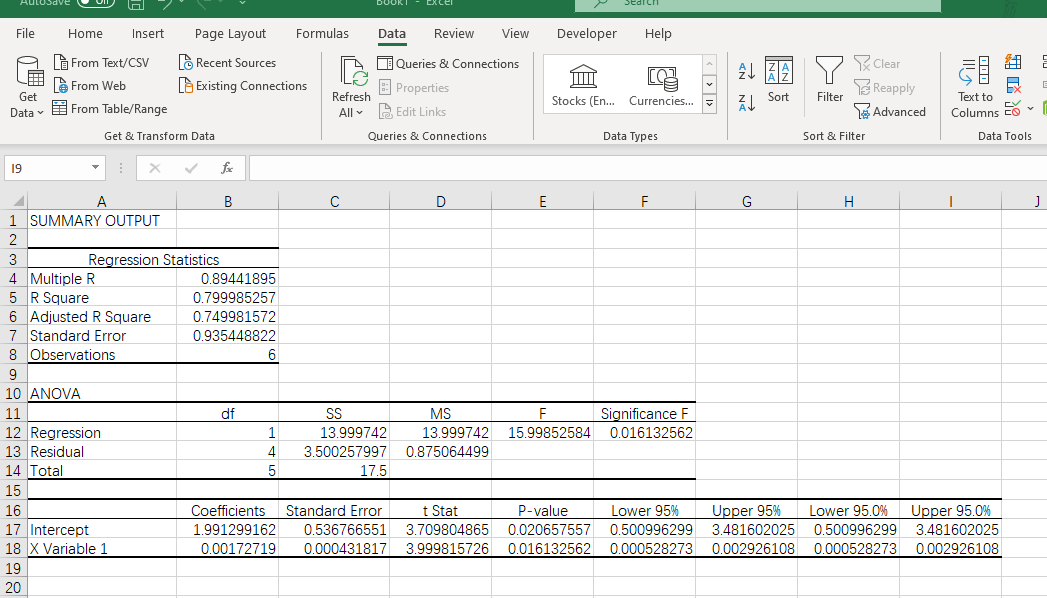Open the Data Validation tool

[1012, 107]
